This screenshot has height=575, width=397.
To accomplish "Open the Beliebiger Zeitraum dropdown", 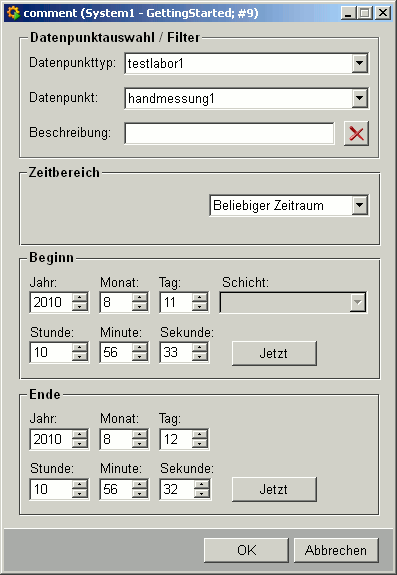I will tap(360, 205).
